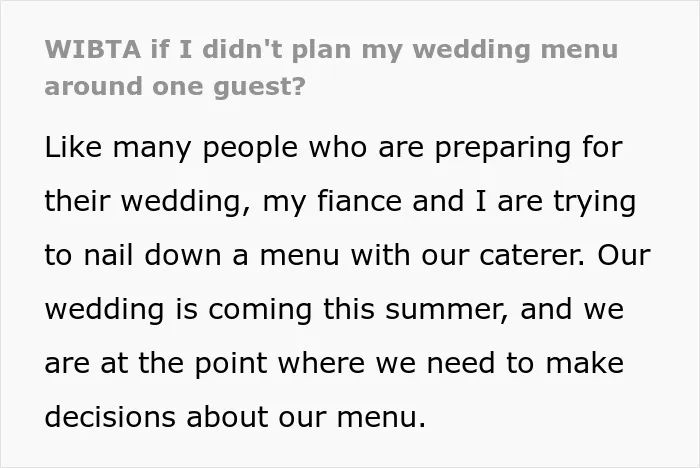The height and width of the screenshot is (468, 700).
Task: Click the word "coming" in the paragraph
Action: [260, 310]
